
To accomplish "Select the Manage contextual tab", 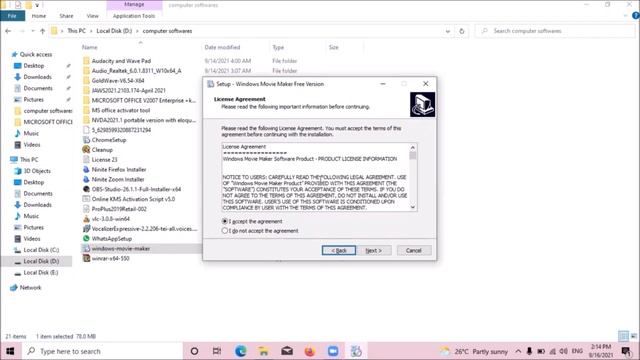I will (x=134, y=4).
